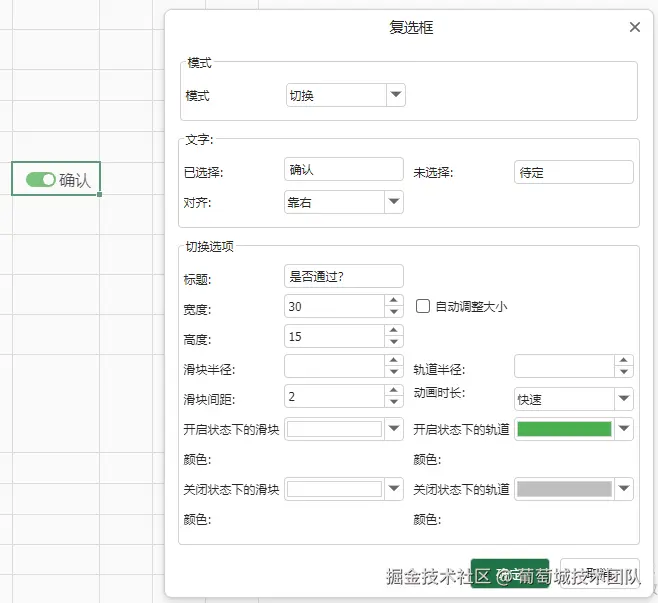Close the 复选框 dialog
Image resolution: width=658 pixels, height=603 pixels.
634,27
